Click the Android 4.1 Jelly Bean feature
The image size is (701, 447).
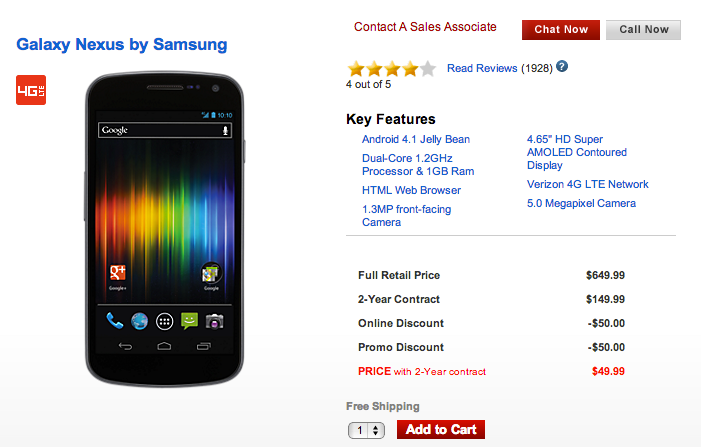[x=416, y=140]
